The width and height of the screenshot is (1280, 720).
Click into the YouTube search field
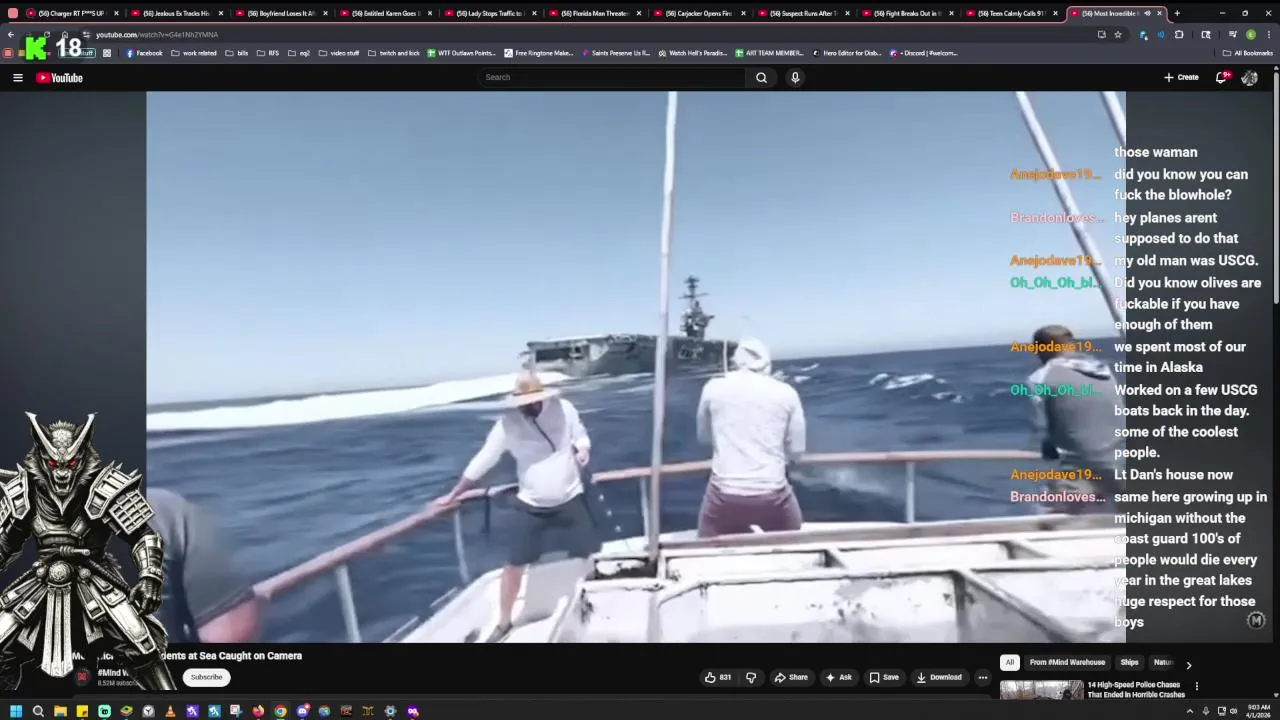click(612, 77)
